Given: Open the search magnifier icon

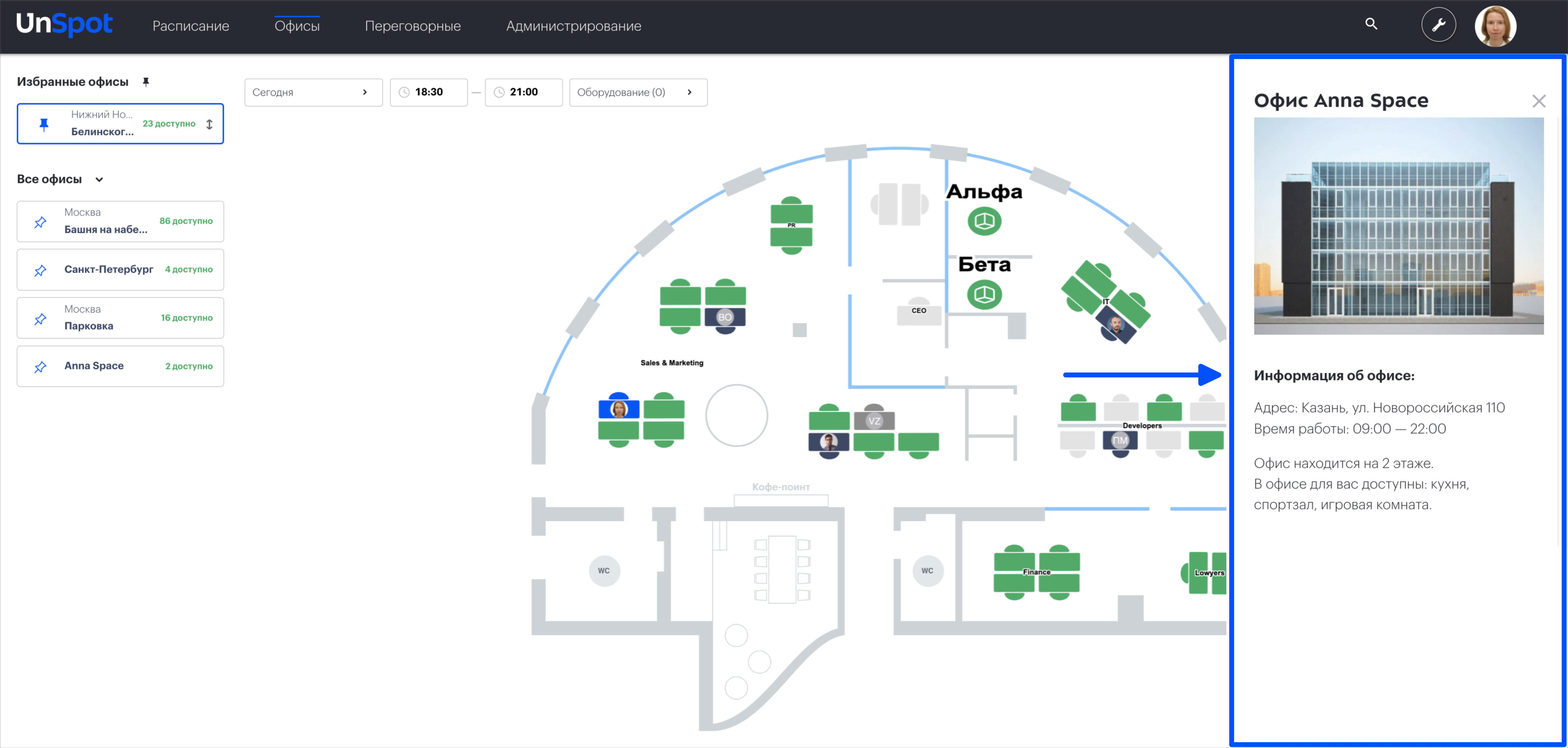Looking at the screenshot, I should (x=1371, y=24).
